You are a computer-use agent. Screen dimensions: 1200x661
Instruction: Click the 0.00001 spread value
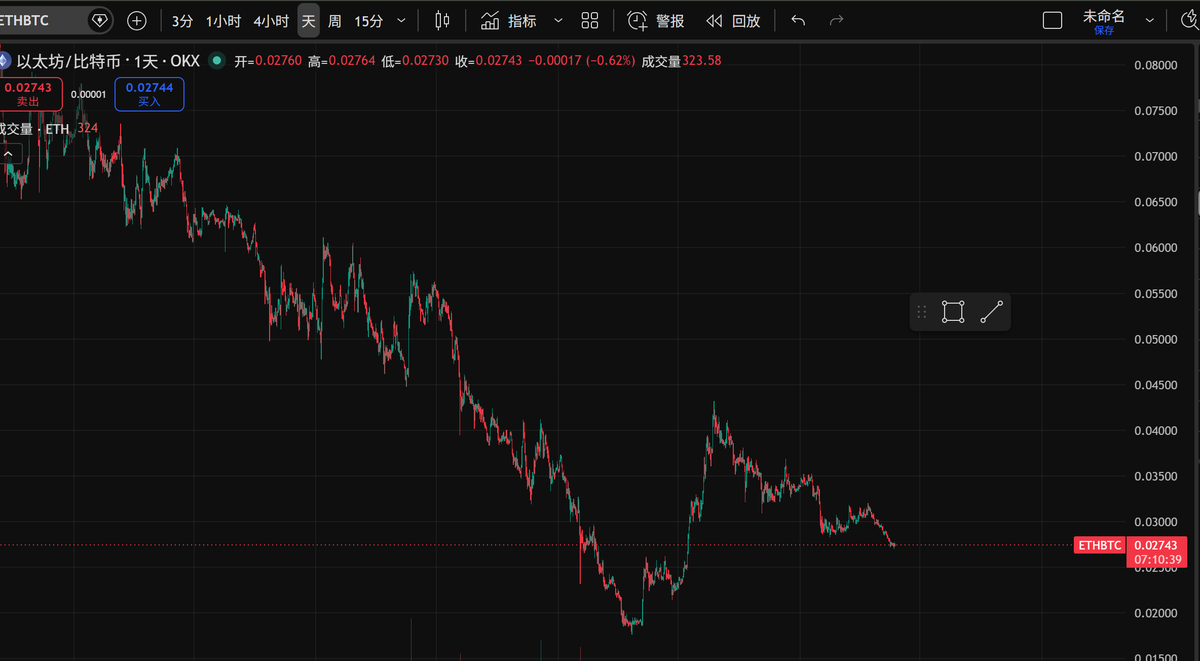pyautogui.click(x=89, y=94)
